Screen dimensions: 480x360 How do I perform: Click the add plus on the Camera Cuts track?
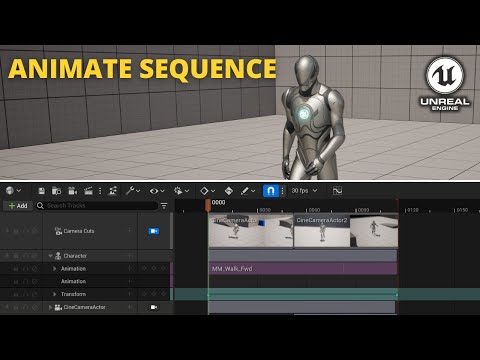(x=130, y=230)
